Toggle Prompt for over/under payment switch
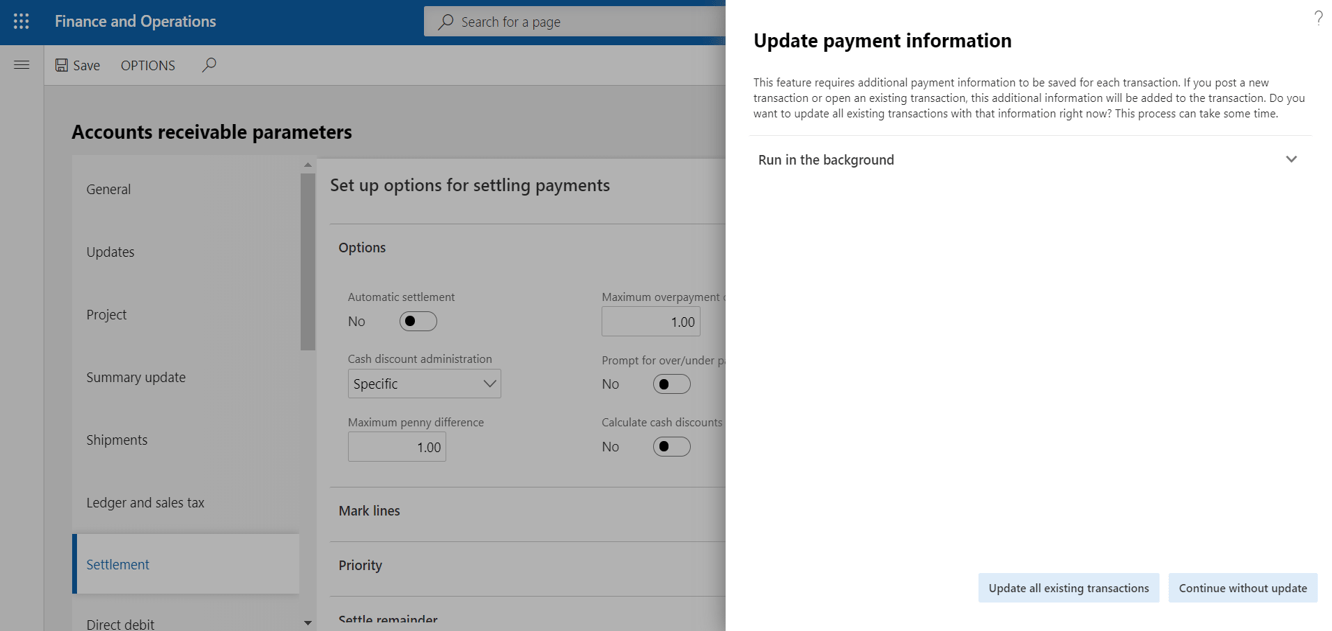Image resolution: width=1332 pixels, height=631 pixels. pyautogui.click(x=671, y=384)
